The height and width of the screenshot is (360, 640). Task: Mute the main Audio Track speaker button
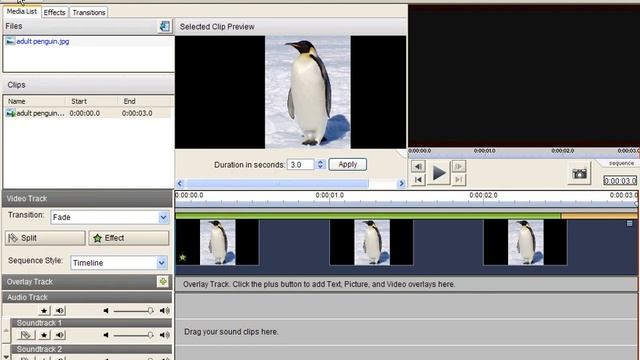pyautogui.click(x=60, y=311)
